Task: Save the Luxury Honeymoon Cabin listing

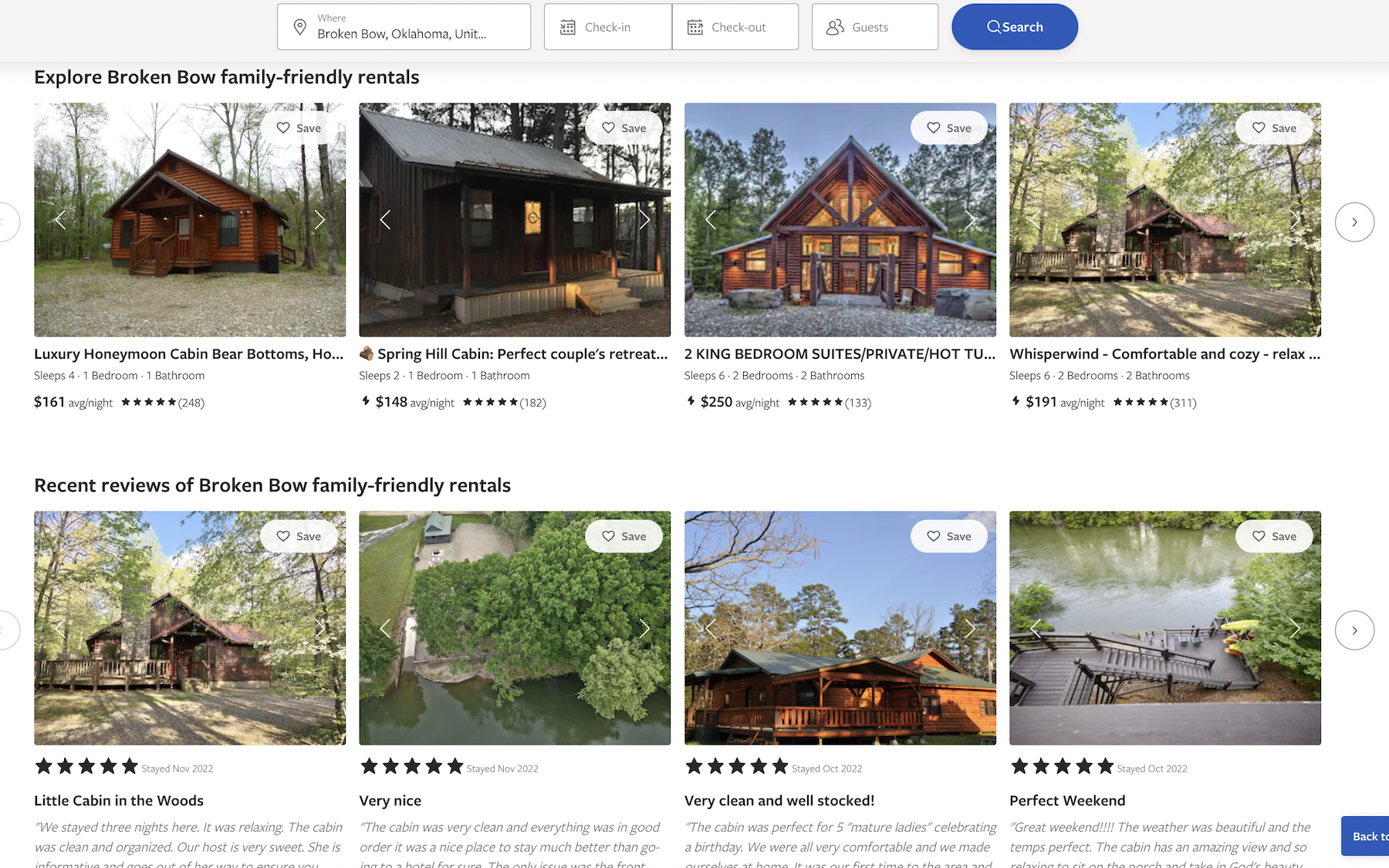Action: (x=299, y=128)
